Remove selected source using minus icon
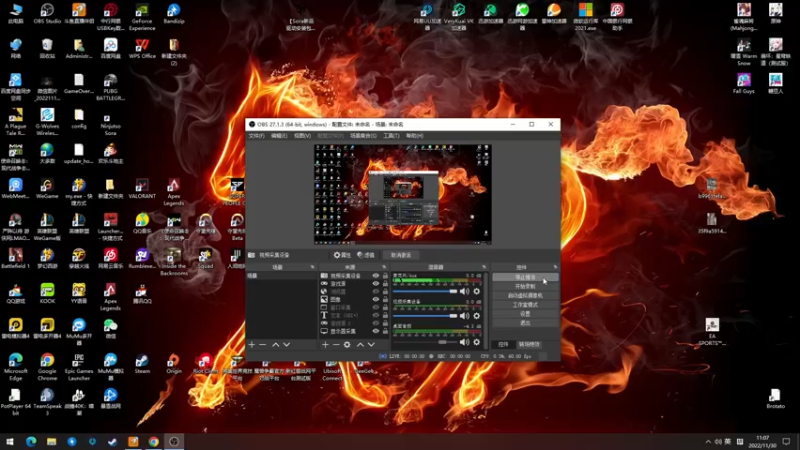The height and width of the screenshot is (450, 800). [x=335, y=345]
